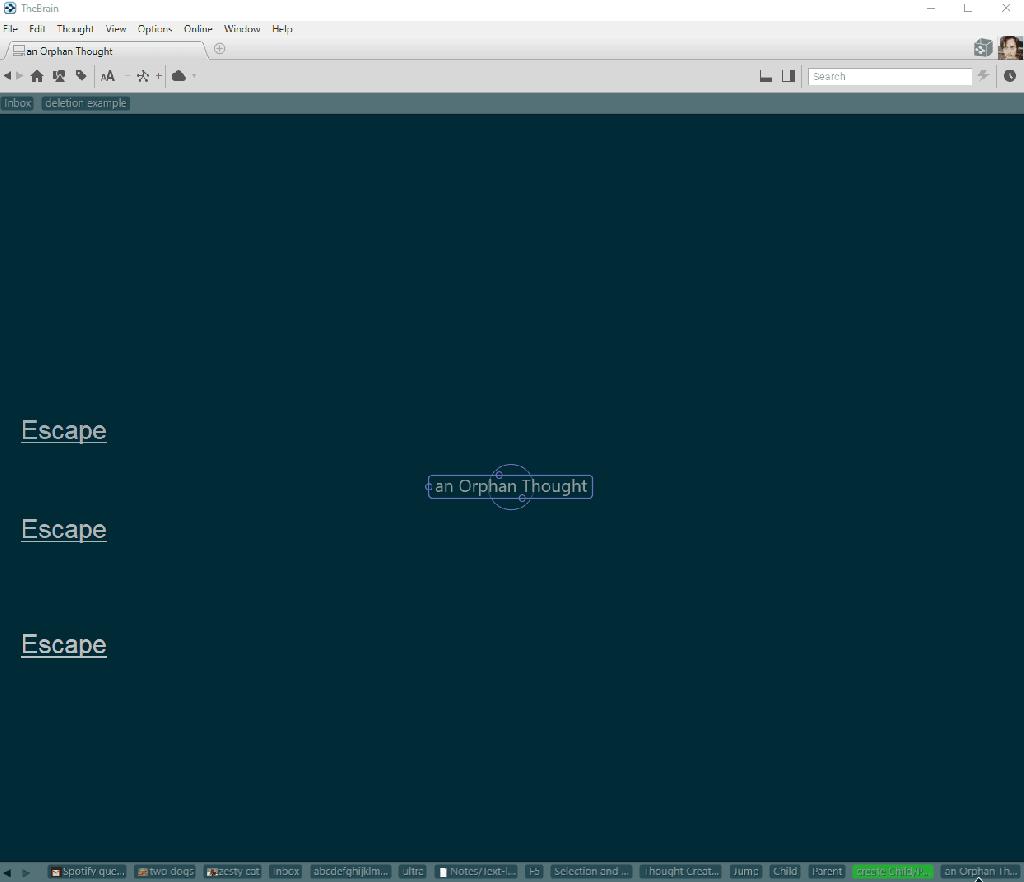Toggle the side panel layout icon
This screenshot has height=882, width=1024.
(x=788, y=76)
